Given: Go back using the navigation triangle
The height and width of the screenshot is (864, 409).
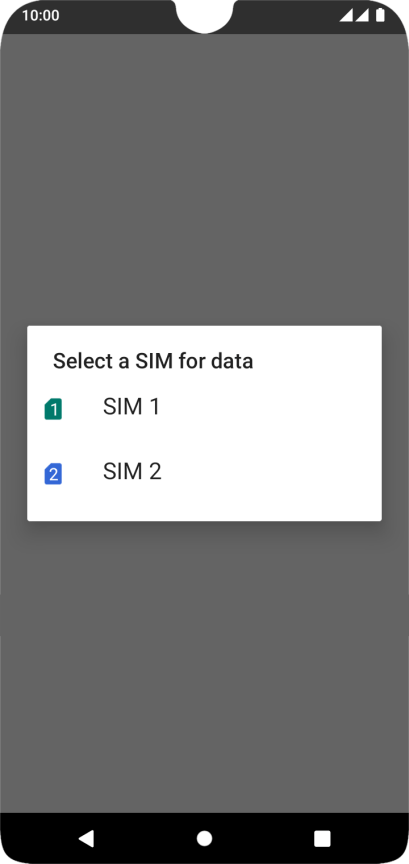Looking at the screenshot, I should pyautogui.click(x=86, y=838).
